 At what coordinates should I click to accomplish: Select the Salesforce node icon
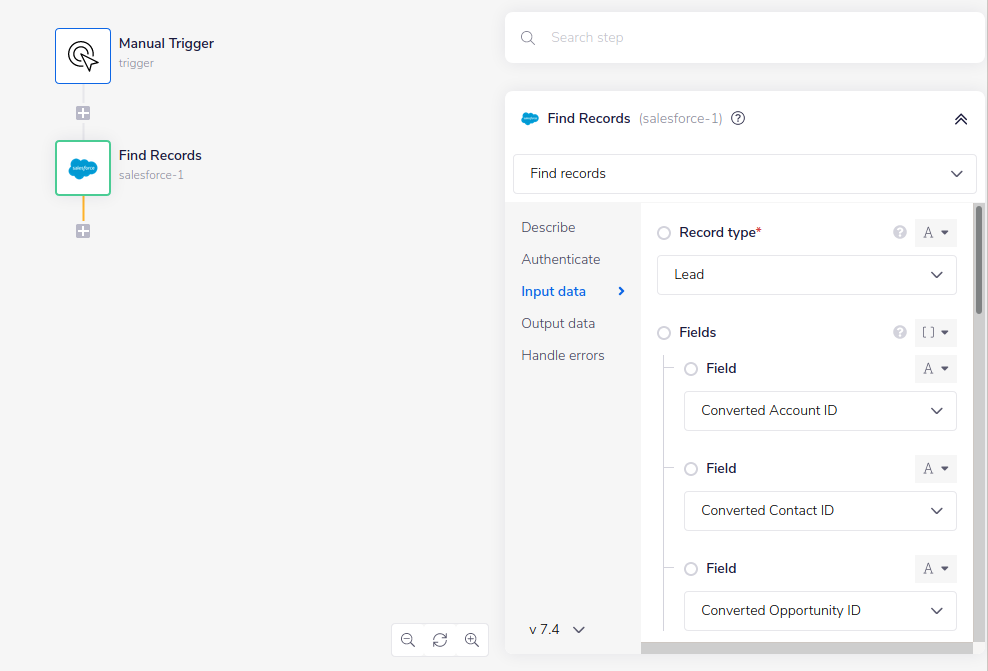pyautogui.click(x=83, y=168)
